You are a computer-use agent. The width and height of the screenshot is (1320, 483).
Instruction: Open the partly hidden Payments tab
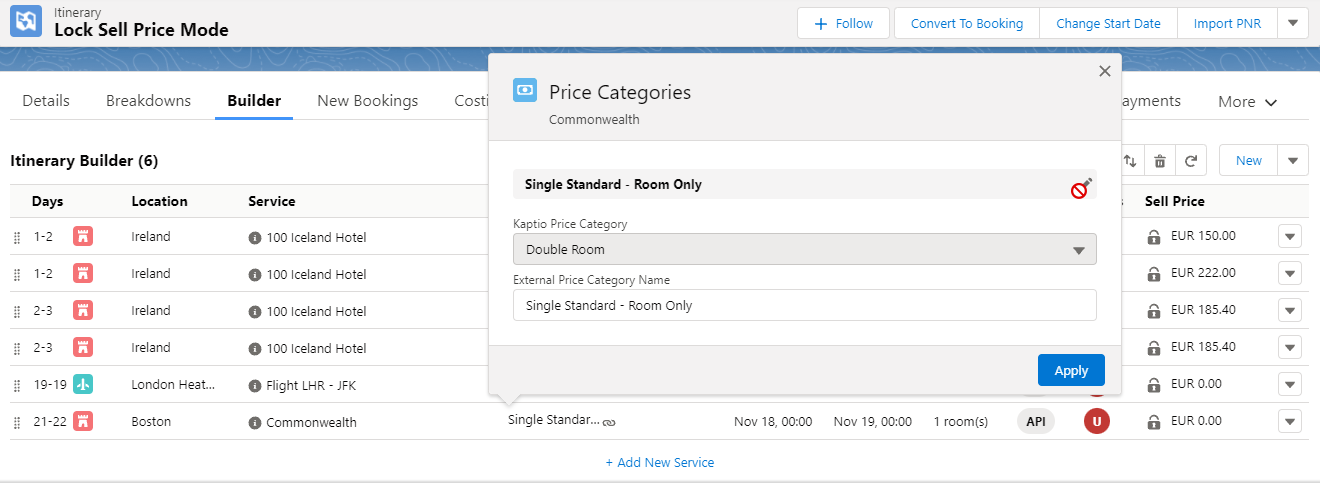coord(1151,101)
